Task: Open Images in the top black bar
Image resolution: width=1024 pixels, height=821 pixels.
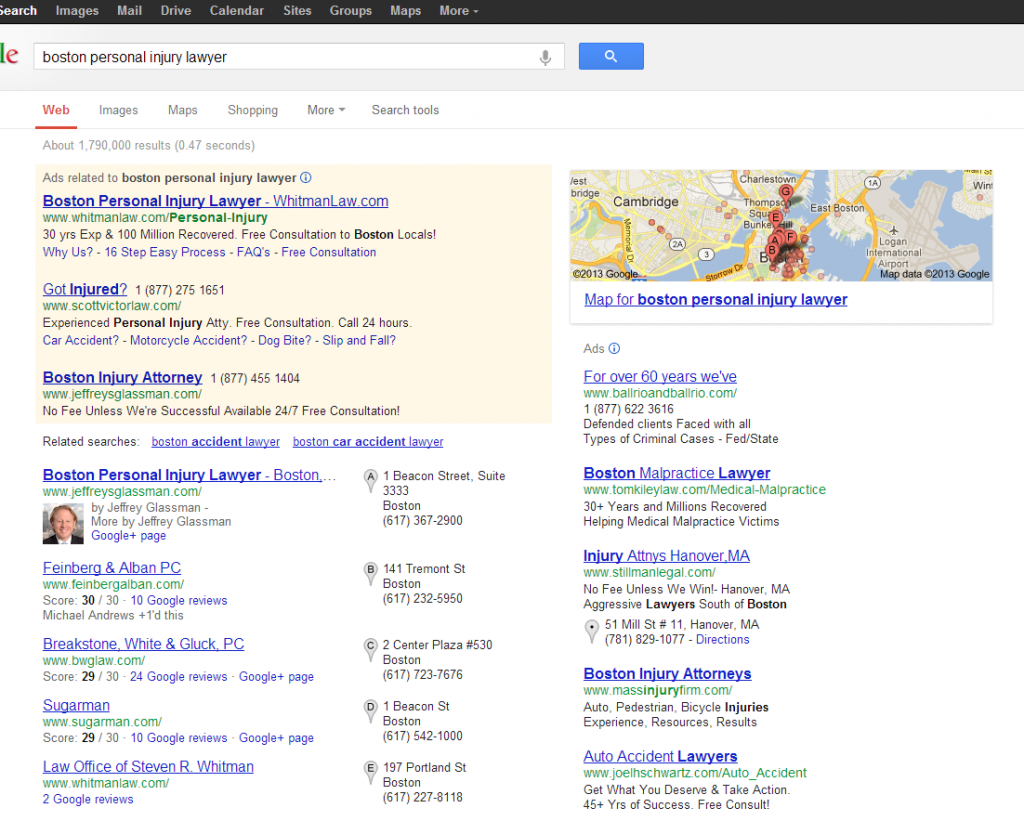Action: coord(77,11)
